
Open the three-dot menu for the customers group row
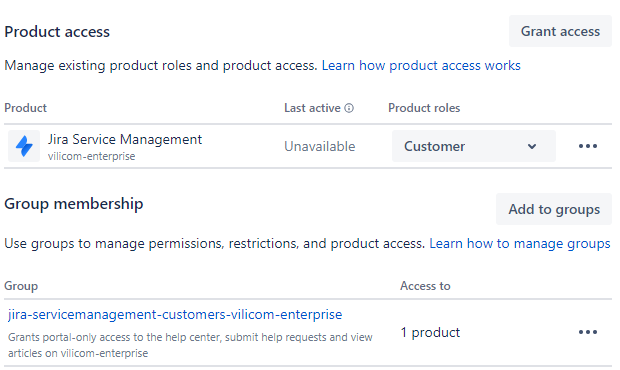[x=588, y=332]
